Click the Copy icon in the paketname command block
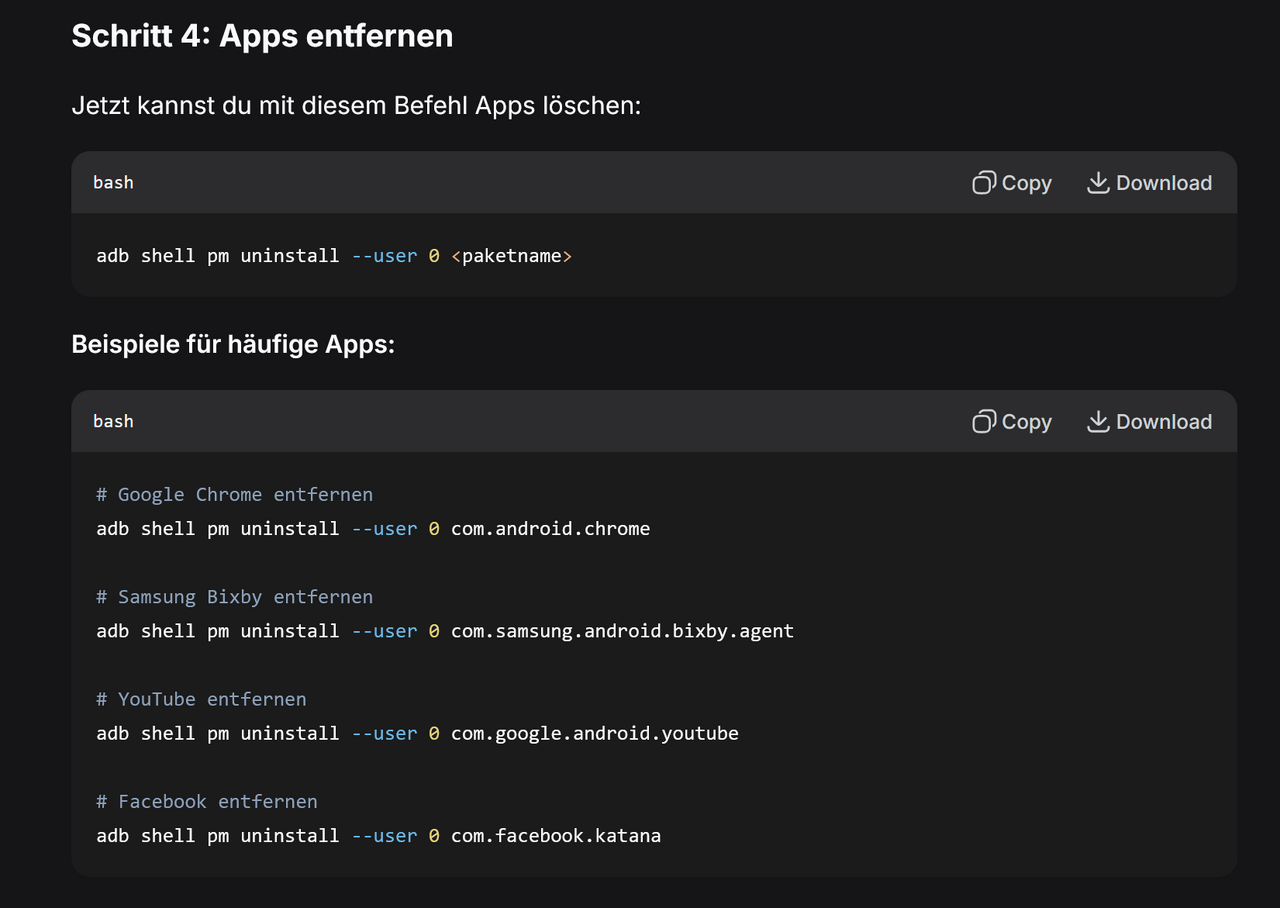Viewport: 1280px width, 908px height. point(984,183)
